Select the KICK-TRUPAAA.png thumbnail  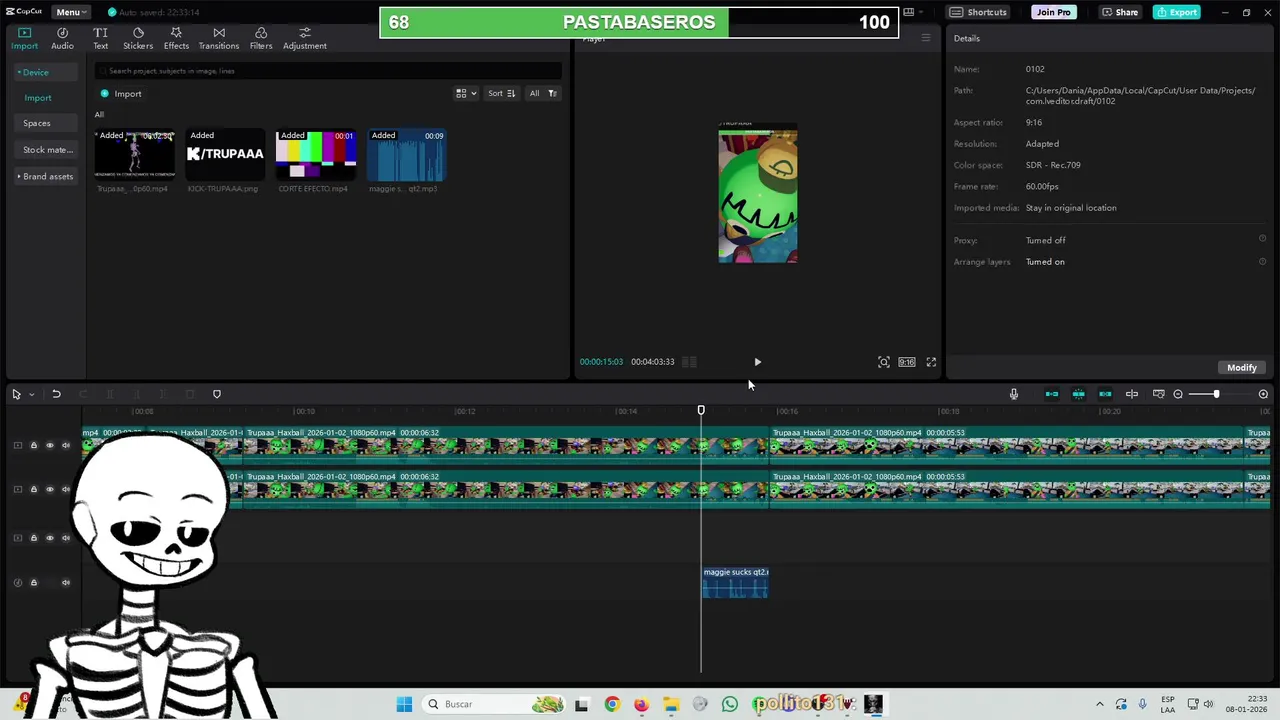(x=225, y=154)
